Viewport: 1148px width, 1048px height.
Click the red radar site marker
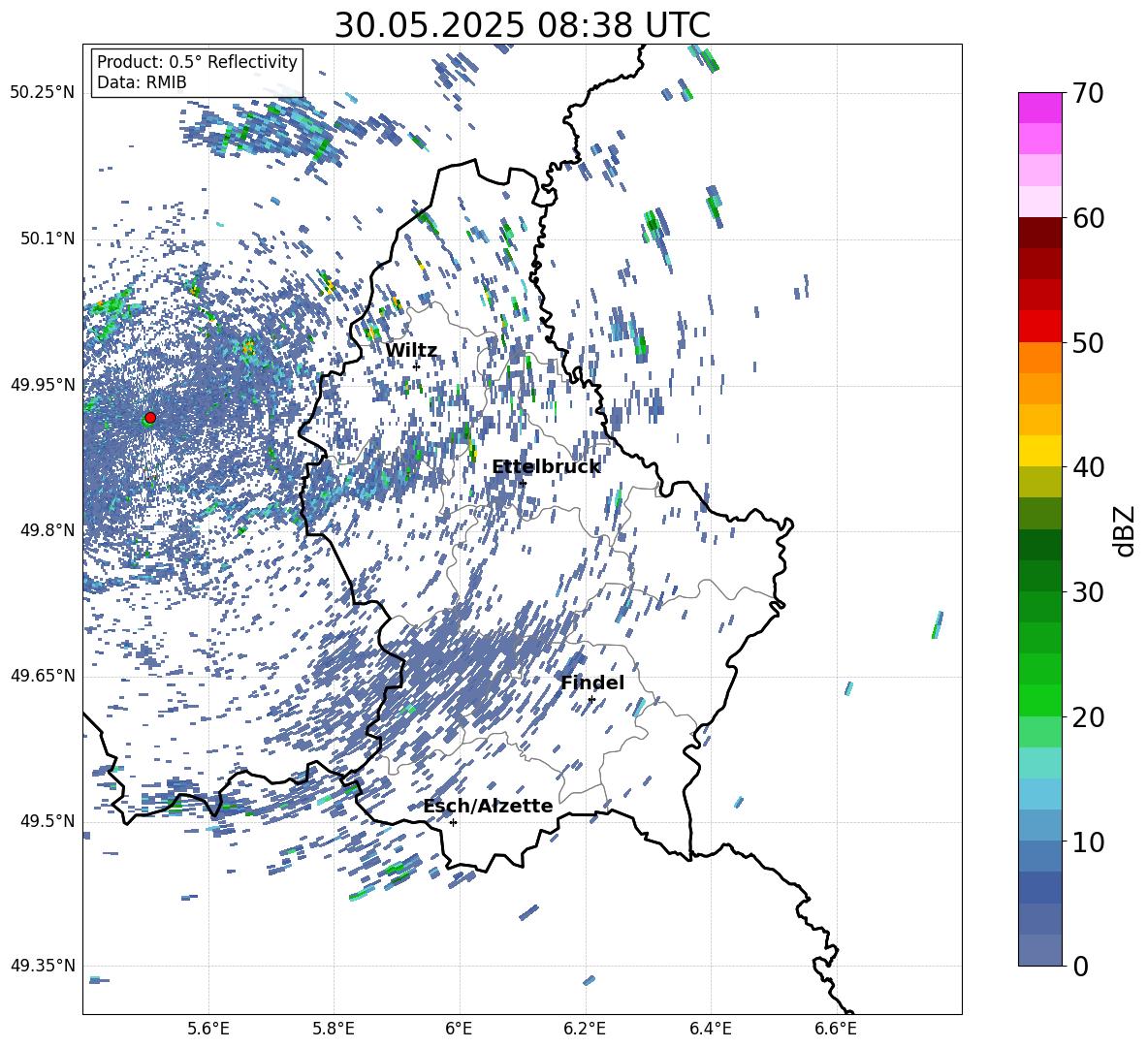coord(150,418)
